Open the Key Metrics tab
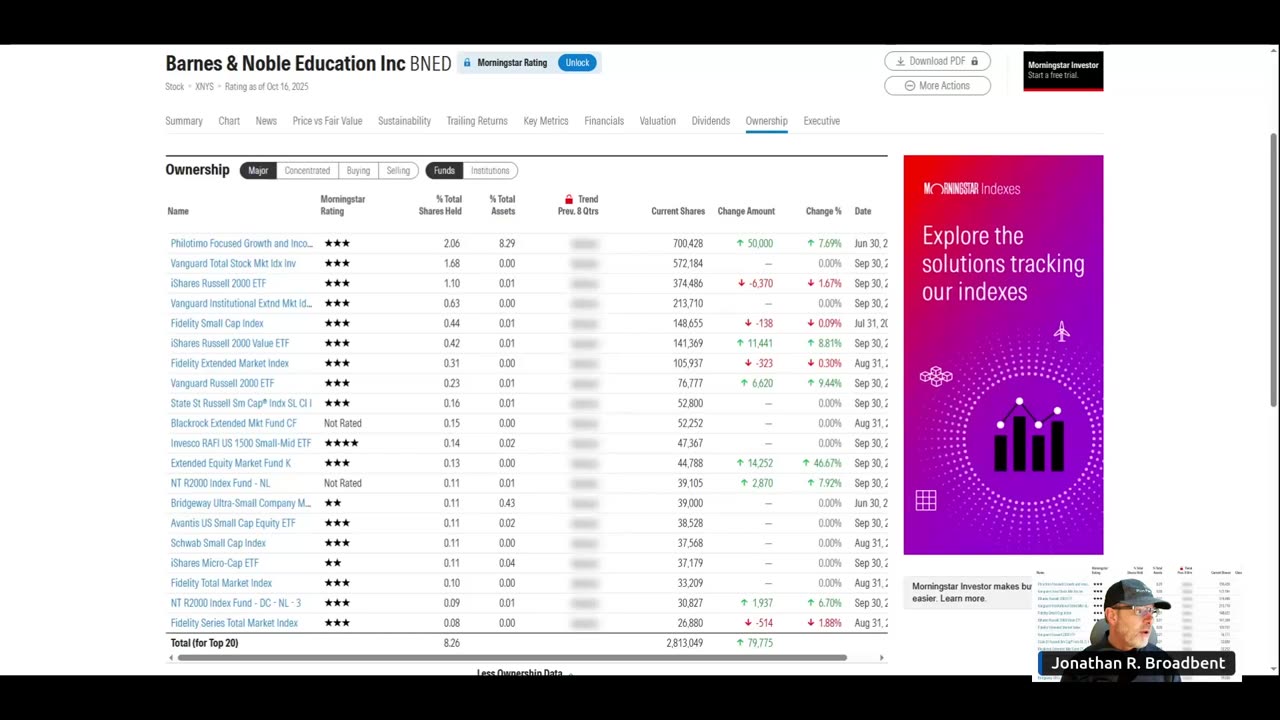Screen dimensions: 1280x720 [x=546, y=121]
